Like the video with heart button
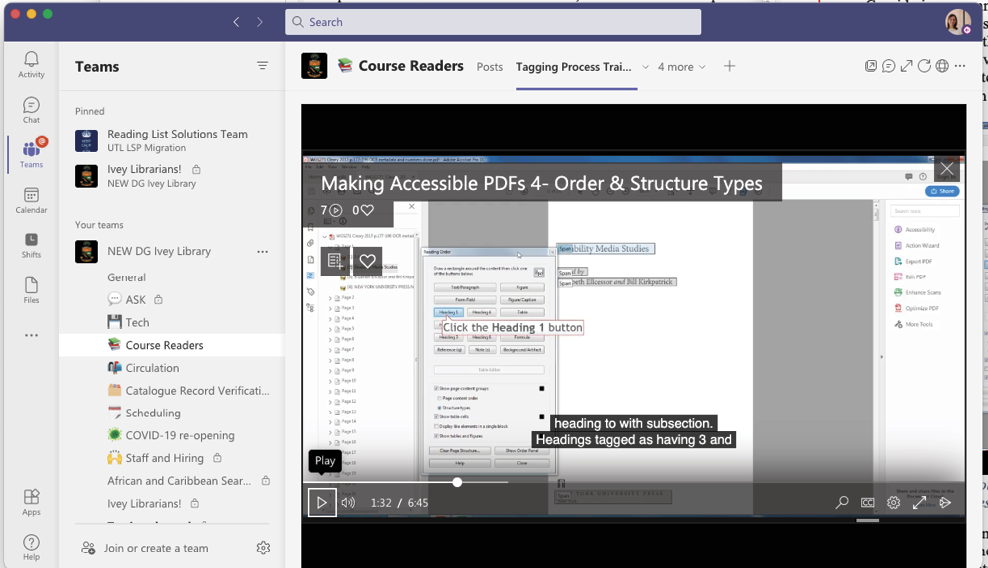 tap(367, 260)
